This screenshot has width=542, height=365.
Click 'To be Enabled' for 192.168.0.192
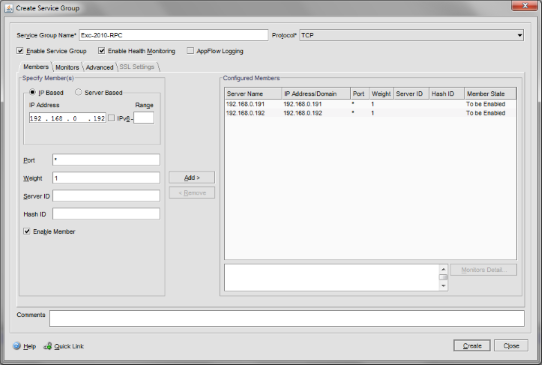click(485, 113)
